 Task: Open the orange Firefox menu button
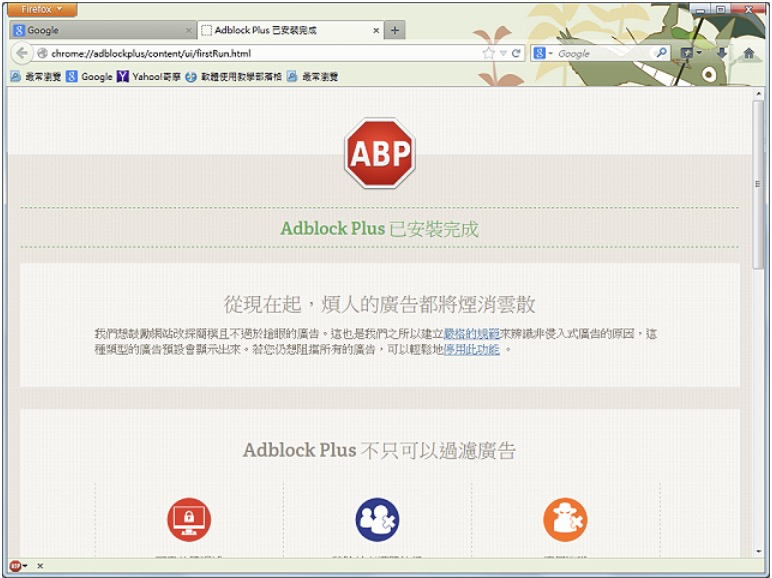click(x=42, y=9)
